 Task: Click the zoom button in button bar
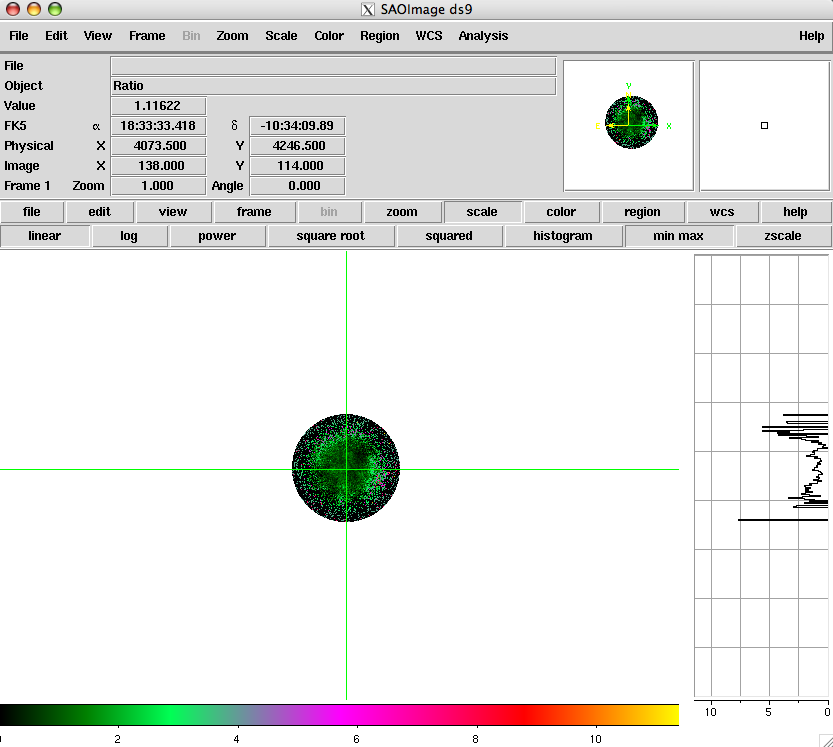pyautogui.click(x=402, y=212)
